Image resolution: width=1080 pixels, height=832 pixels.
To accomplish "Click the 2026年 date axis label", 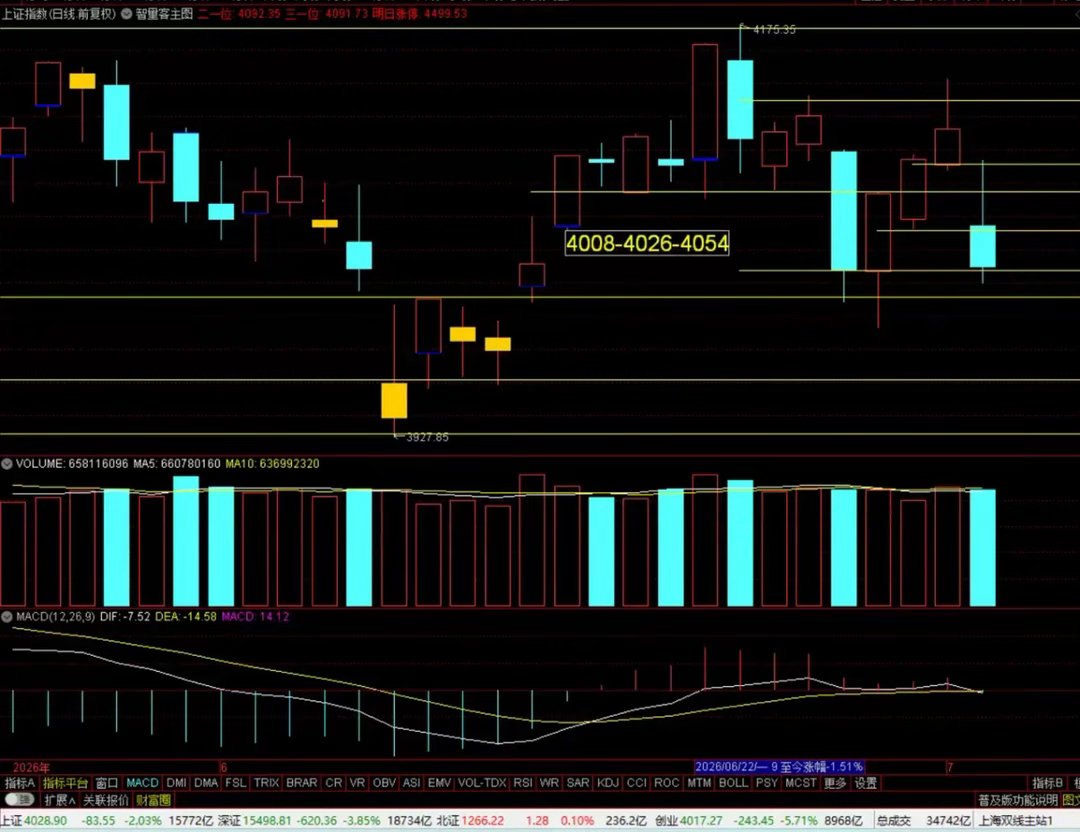I will 31,767.
